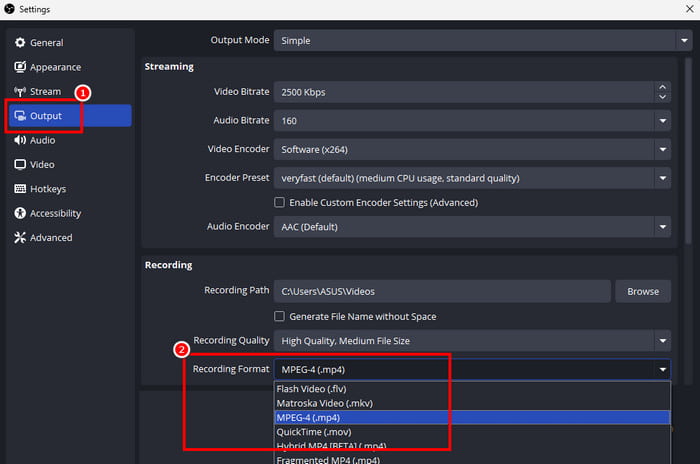This screenshot has height=464, width=700.
Task: Click the Audio speaker icon
Action: pos(20,140)
